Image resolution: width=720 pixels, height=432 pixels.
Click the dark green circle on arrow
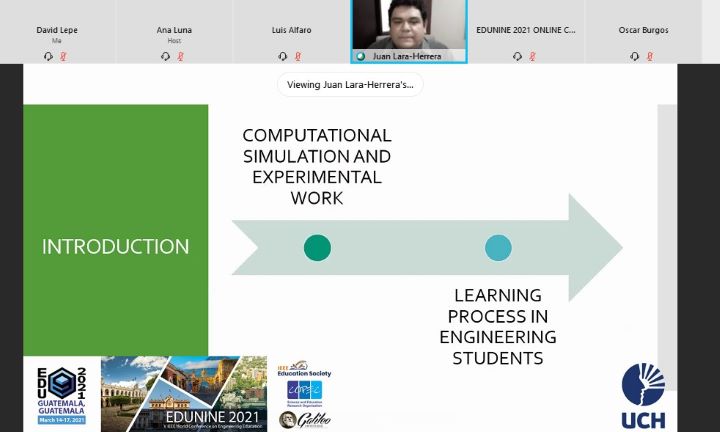tap(317, 248)
